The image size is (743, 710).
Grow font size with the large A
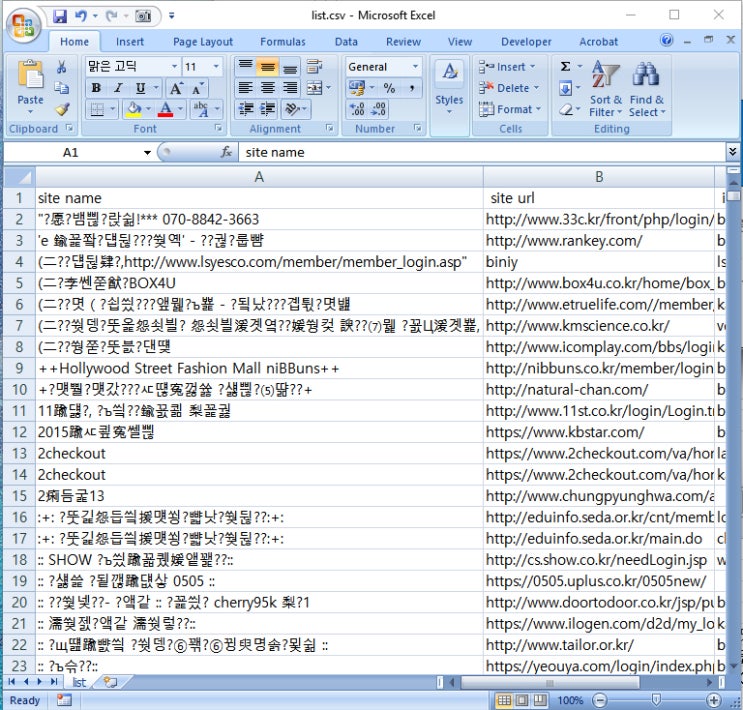click(176, 88)
